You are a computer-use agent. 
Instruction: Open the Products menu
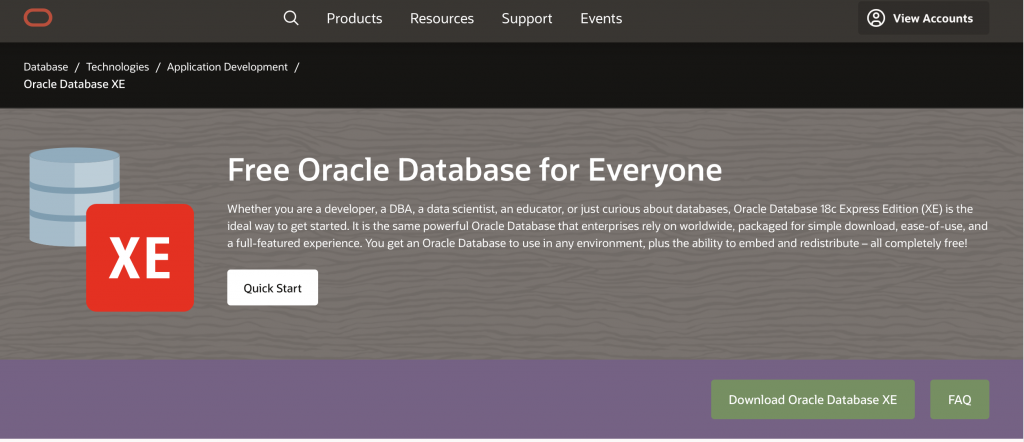(354, 18)
